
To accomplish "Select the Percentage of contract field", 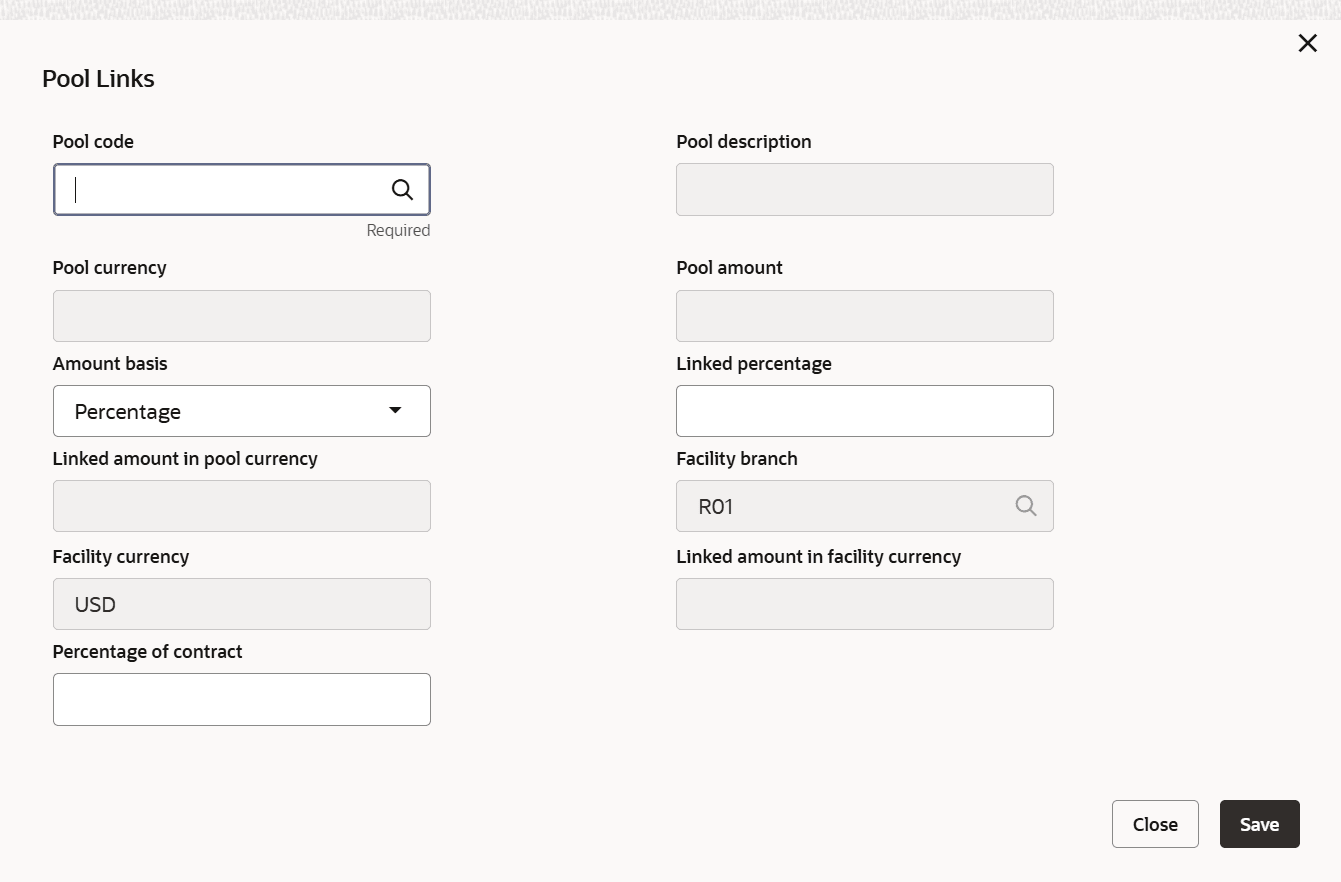I will click(x=241, y=699).
